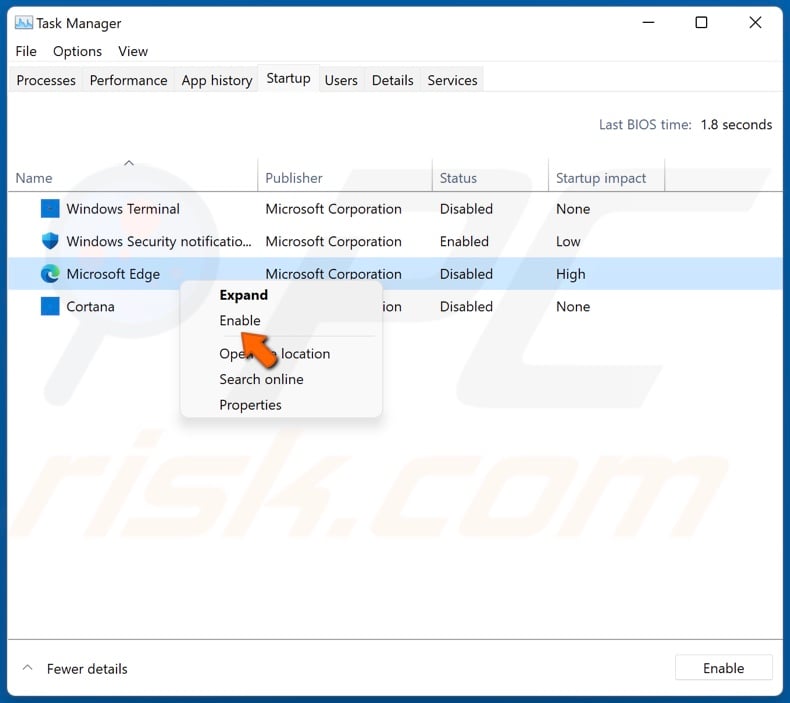
Task: Choose Open file location in context menu
Action: [x=275, y=354]
